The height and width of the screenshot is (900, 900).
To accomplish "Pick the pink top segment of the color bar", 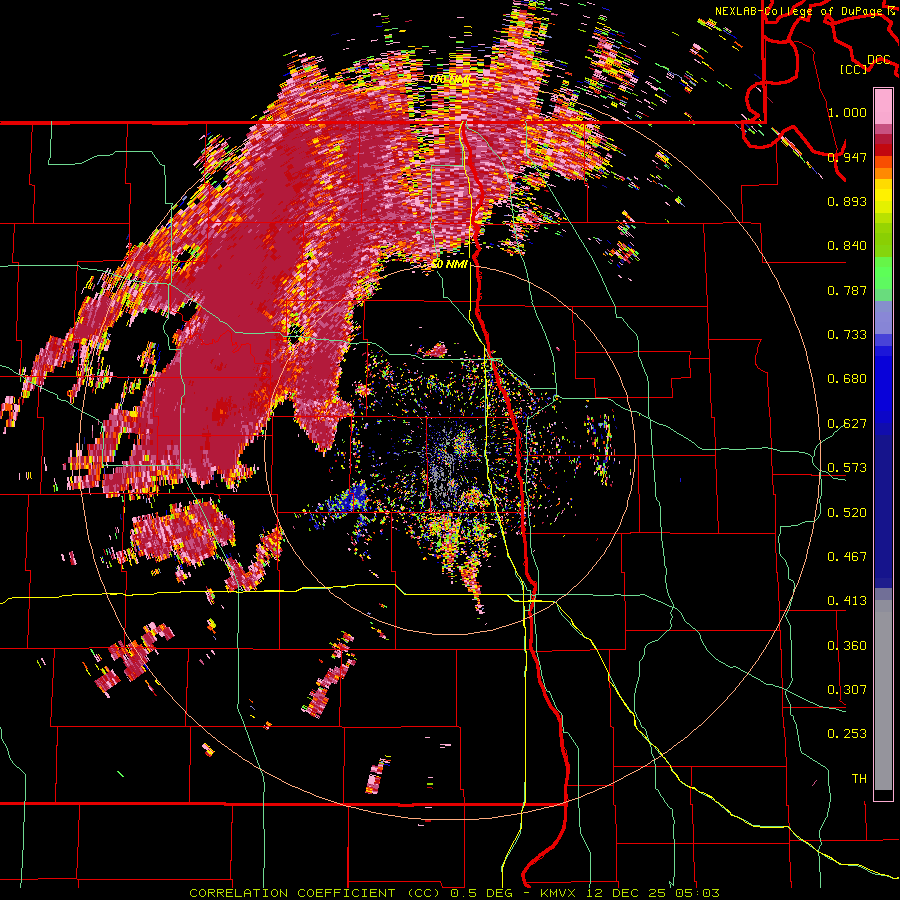I will point(883,107).
